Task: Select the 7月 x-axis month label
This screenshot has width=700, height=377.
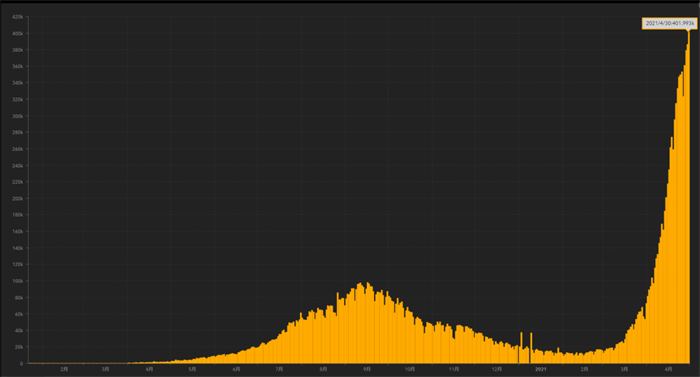Action: (x=279, y=369)
